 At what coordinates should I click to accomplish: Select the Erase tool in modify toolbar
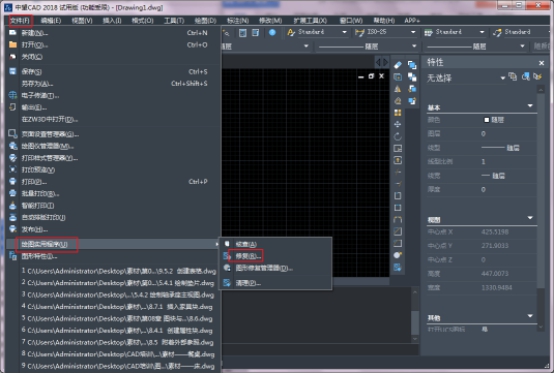coord(398,65)
